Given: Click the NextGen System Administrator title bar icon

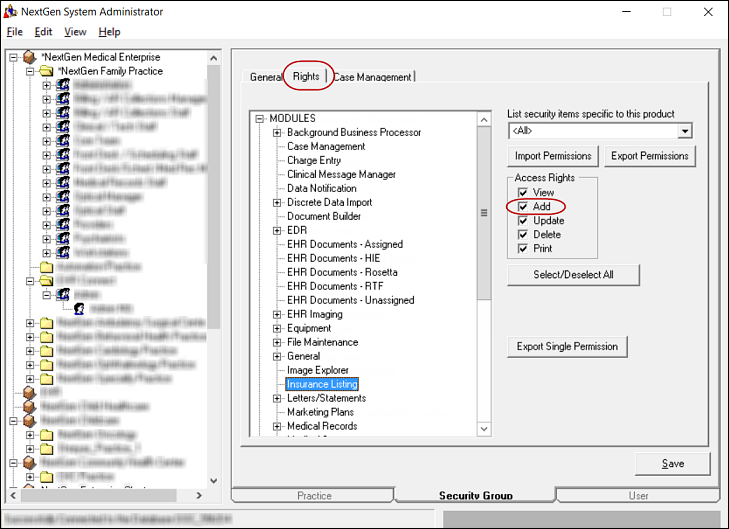Looking at the screenshot, I should 10,11.
